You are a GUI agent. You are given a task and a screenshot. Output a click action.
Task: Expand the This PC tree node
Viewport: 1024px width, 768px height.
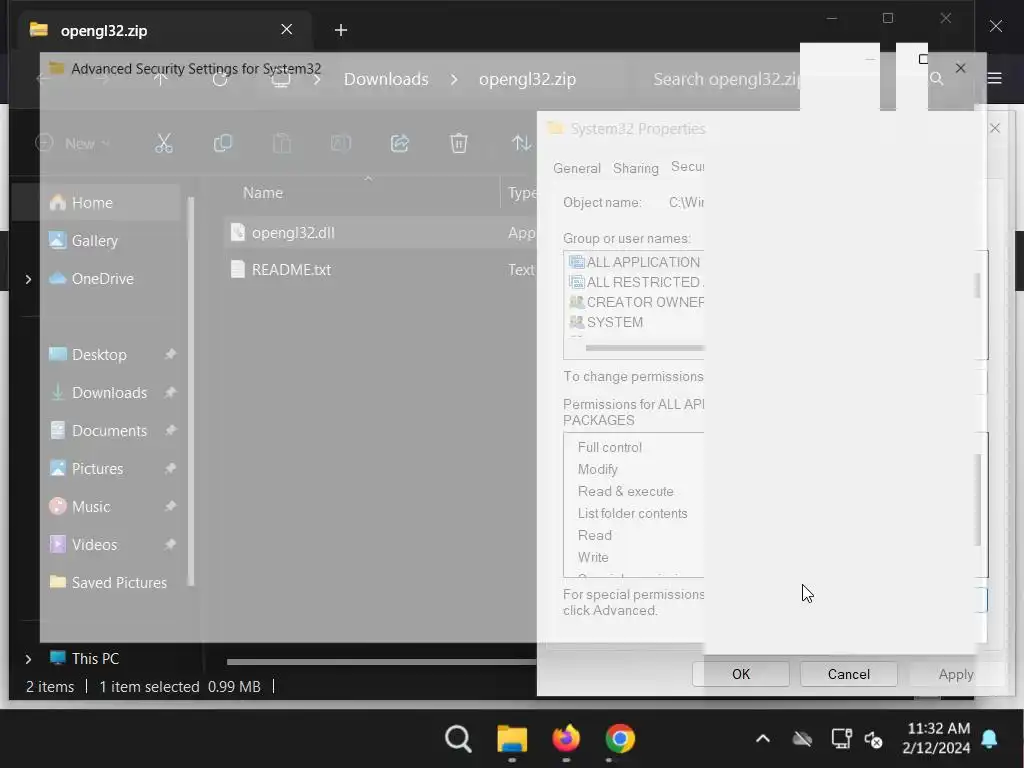coord(28,659)
